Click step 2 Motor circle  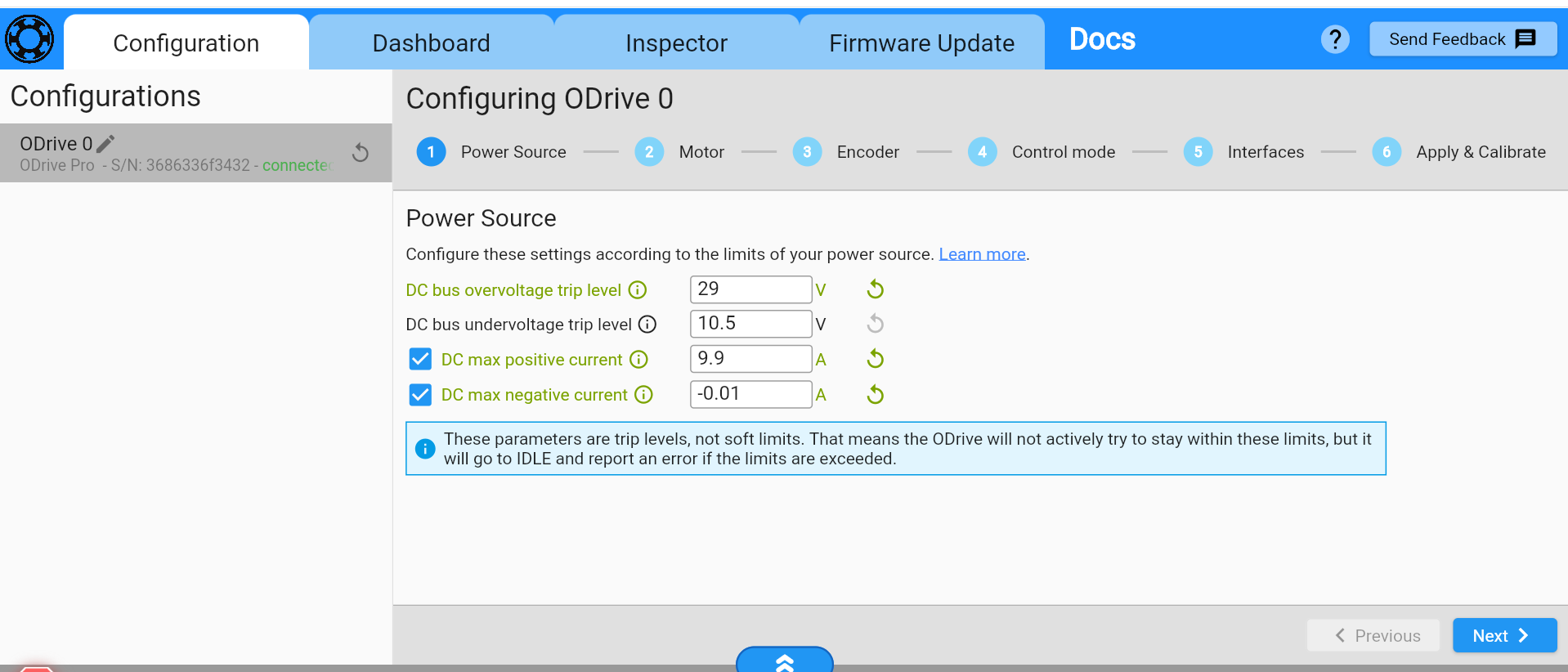[649, 152]
